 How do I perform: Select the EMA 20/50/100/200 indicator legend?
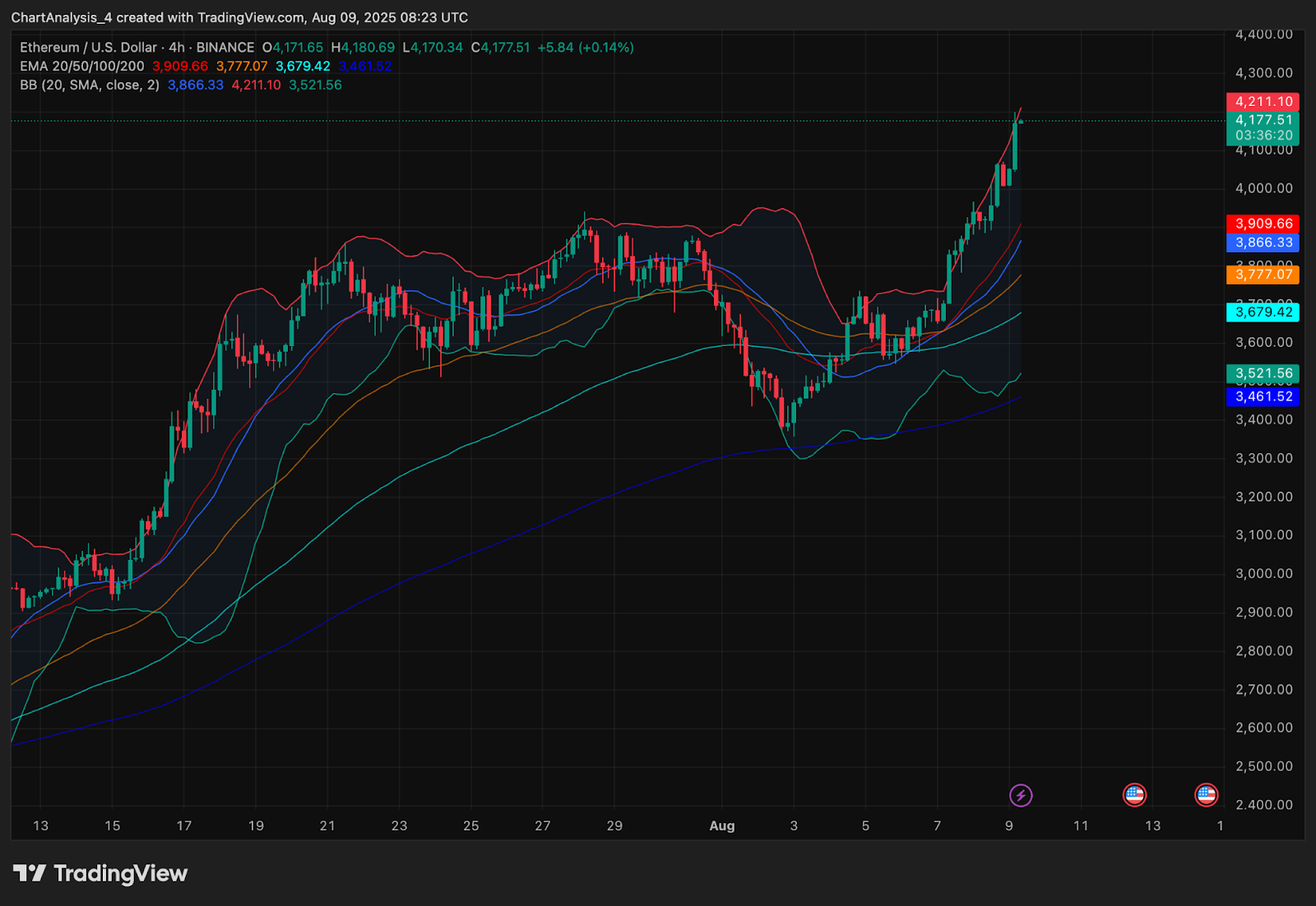[82, 67]
